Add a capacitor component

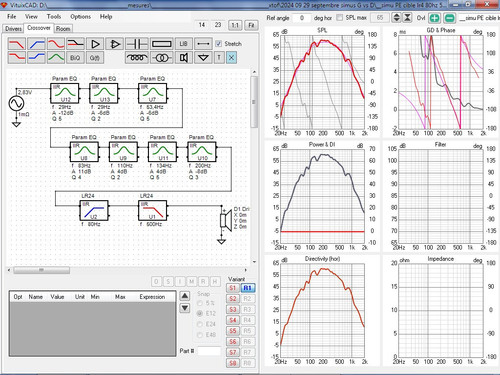pyautogui.click(x=137, y=44)
